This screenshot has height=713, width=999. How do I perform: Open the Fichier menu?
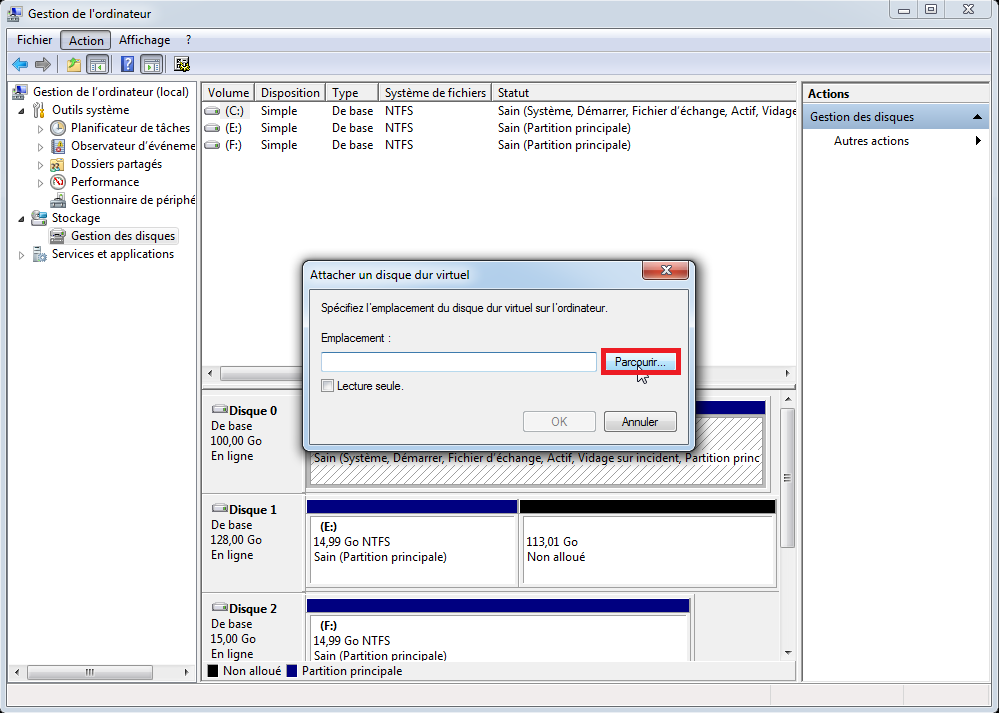click(34, 40)
